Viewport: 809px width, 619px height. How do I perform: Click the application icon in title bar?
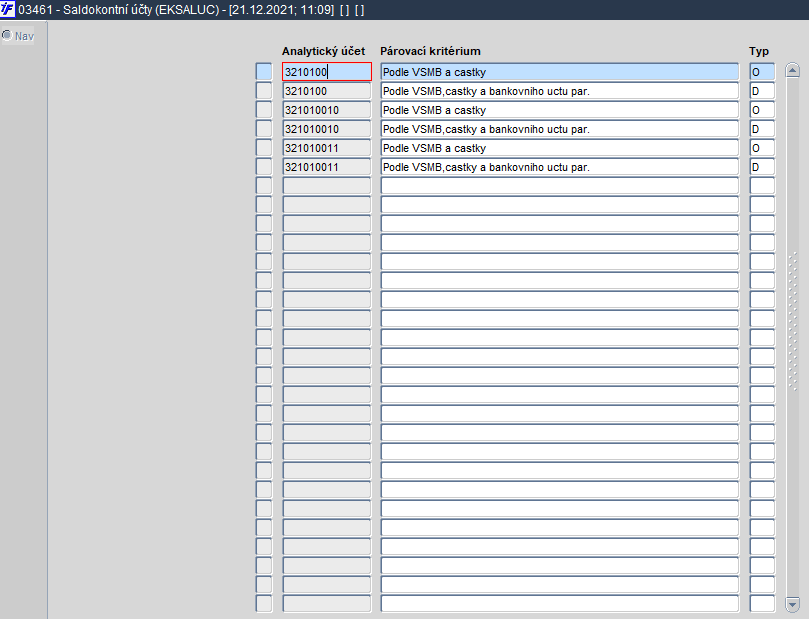coord(8,9)
